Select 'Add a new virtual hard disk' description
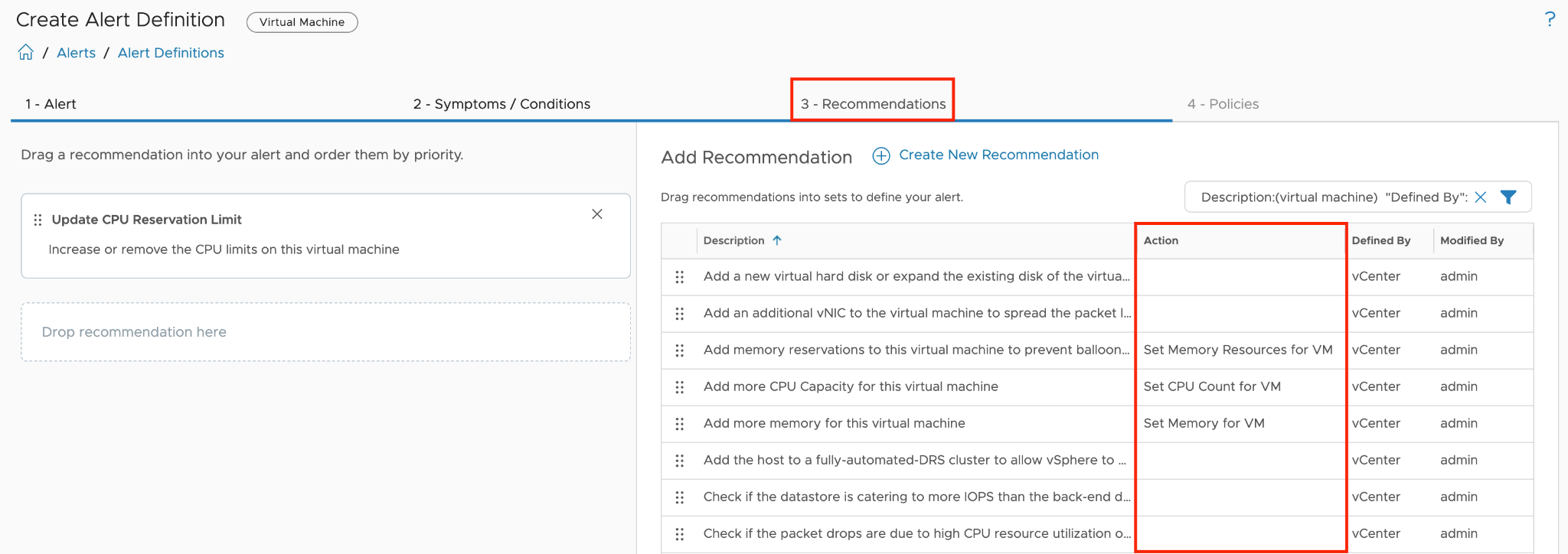The height and width of the screenshot is (554, 1568). [x=916, y=276]
